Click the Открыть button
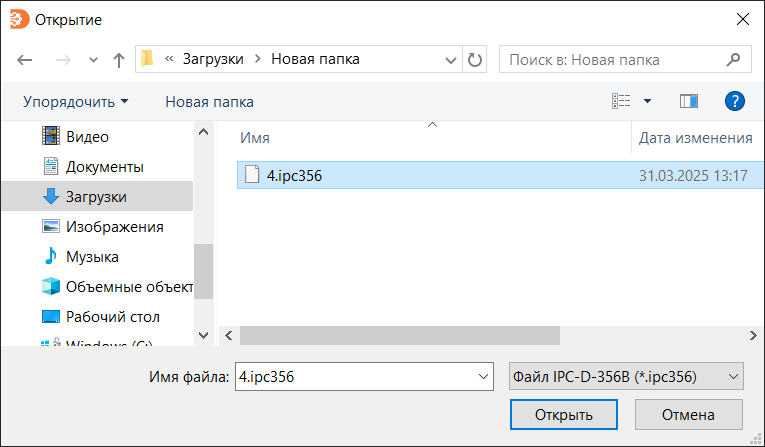This screenshot has width=765, height=447. 564,415
